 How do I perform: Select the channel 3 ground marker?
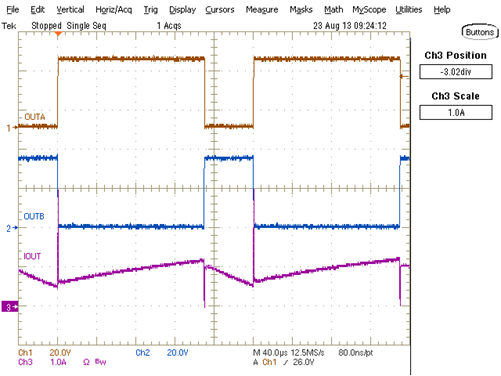(x=10, y=307)
